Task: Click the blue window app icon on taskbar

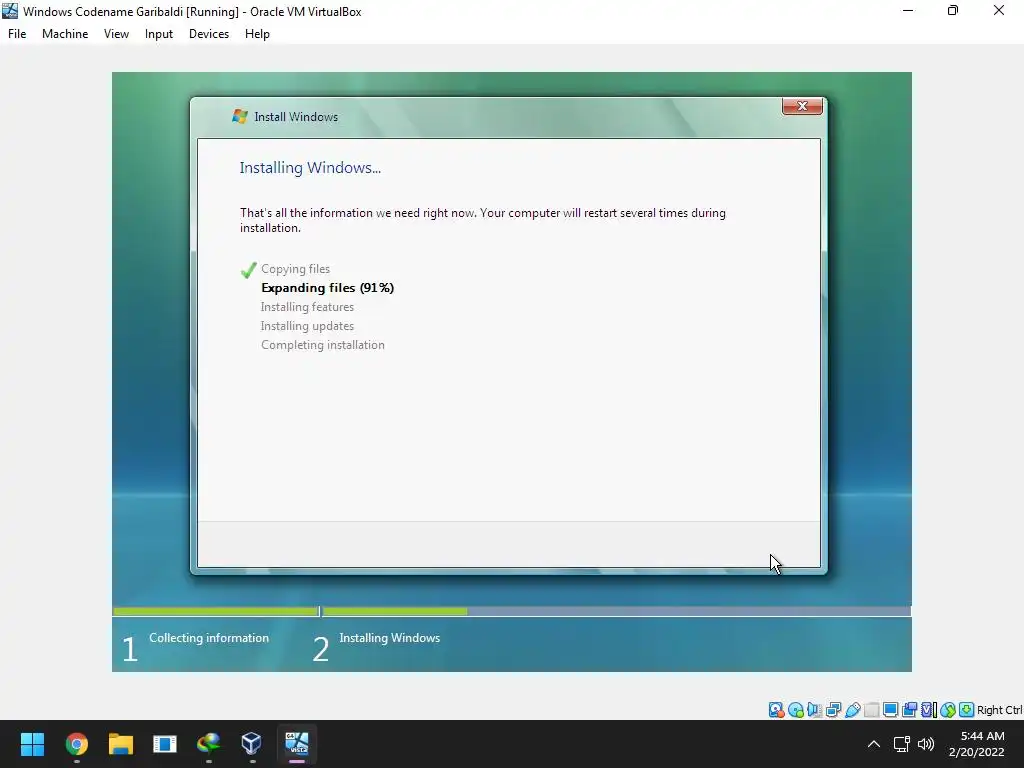Action: click(165, 744)
